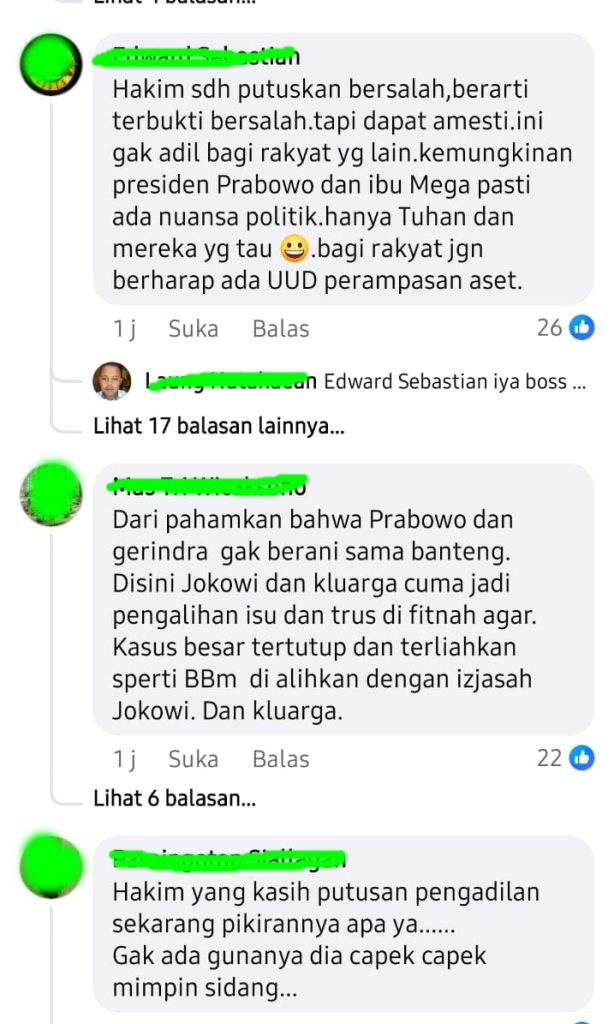Open the third commenter's green profile picture
The image size is (614, 1024).
tap(51, 866)
